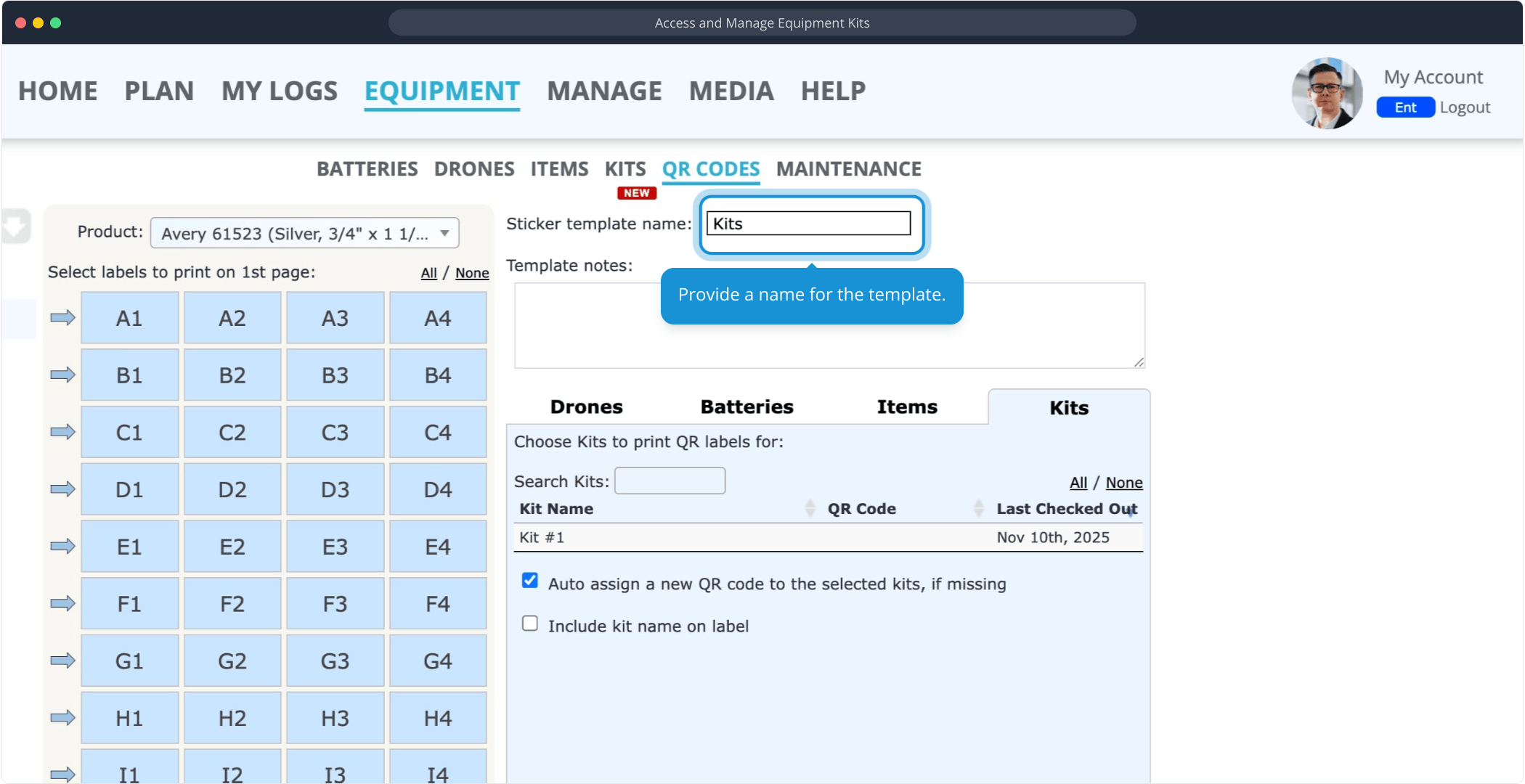Click the row A arrow icon
1525x784 pixels.
(62, 317)
